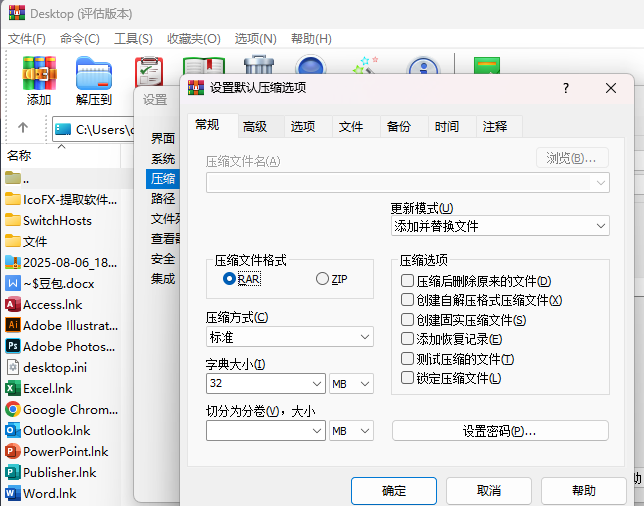Select the Outlook.lnk shortcut icon
This screenshot has height=506, width=644.
coord(13,430)
